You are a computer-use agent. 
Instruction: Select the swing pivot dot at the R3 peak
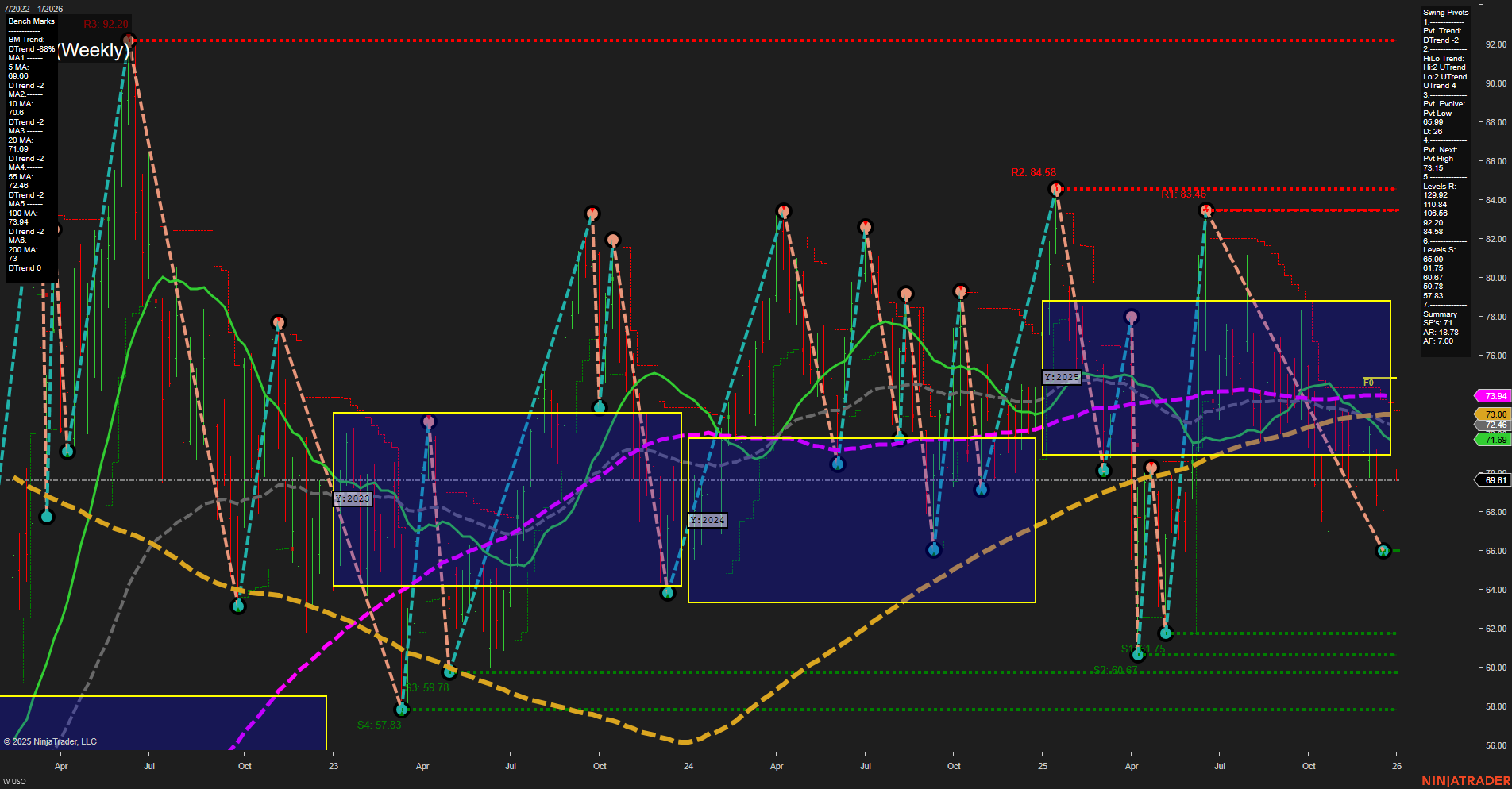tap(129, 37)
